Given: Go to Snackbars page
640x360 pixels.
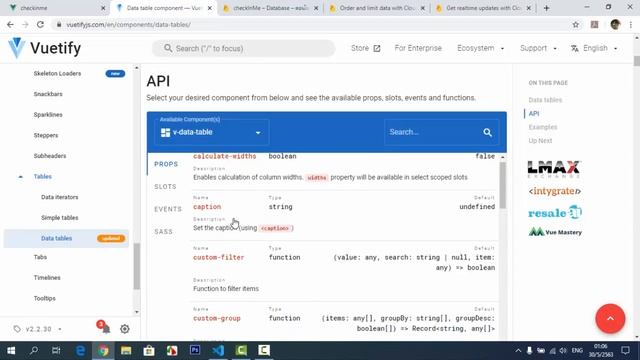Looking at the screenshot, I should pos(48,94).
